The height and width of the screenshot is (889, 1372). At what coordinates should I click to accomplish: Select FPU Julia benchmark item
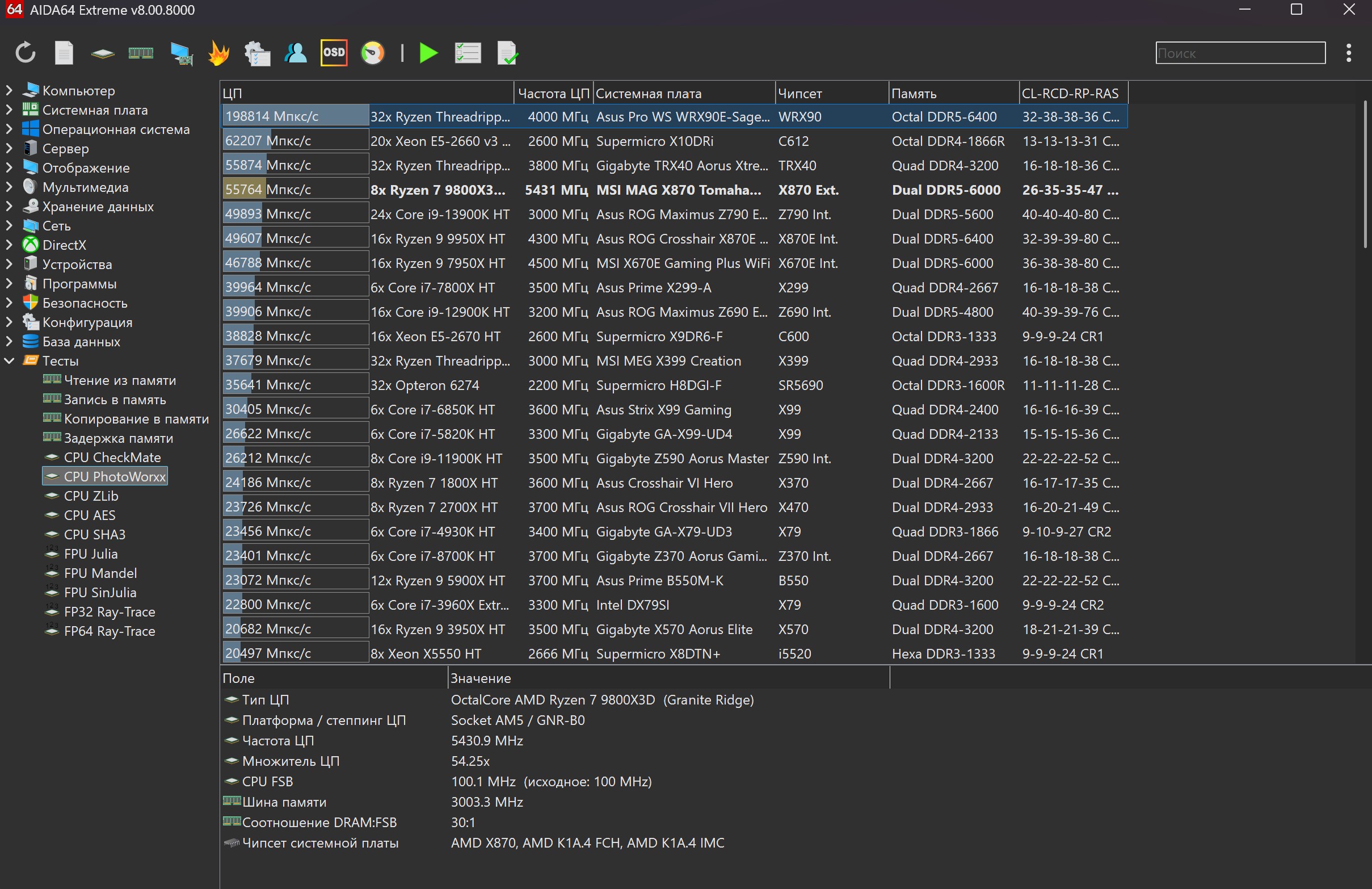pyautogui.click(x=91, y=554)
